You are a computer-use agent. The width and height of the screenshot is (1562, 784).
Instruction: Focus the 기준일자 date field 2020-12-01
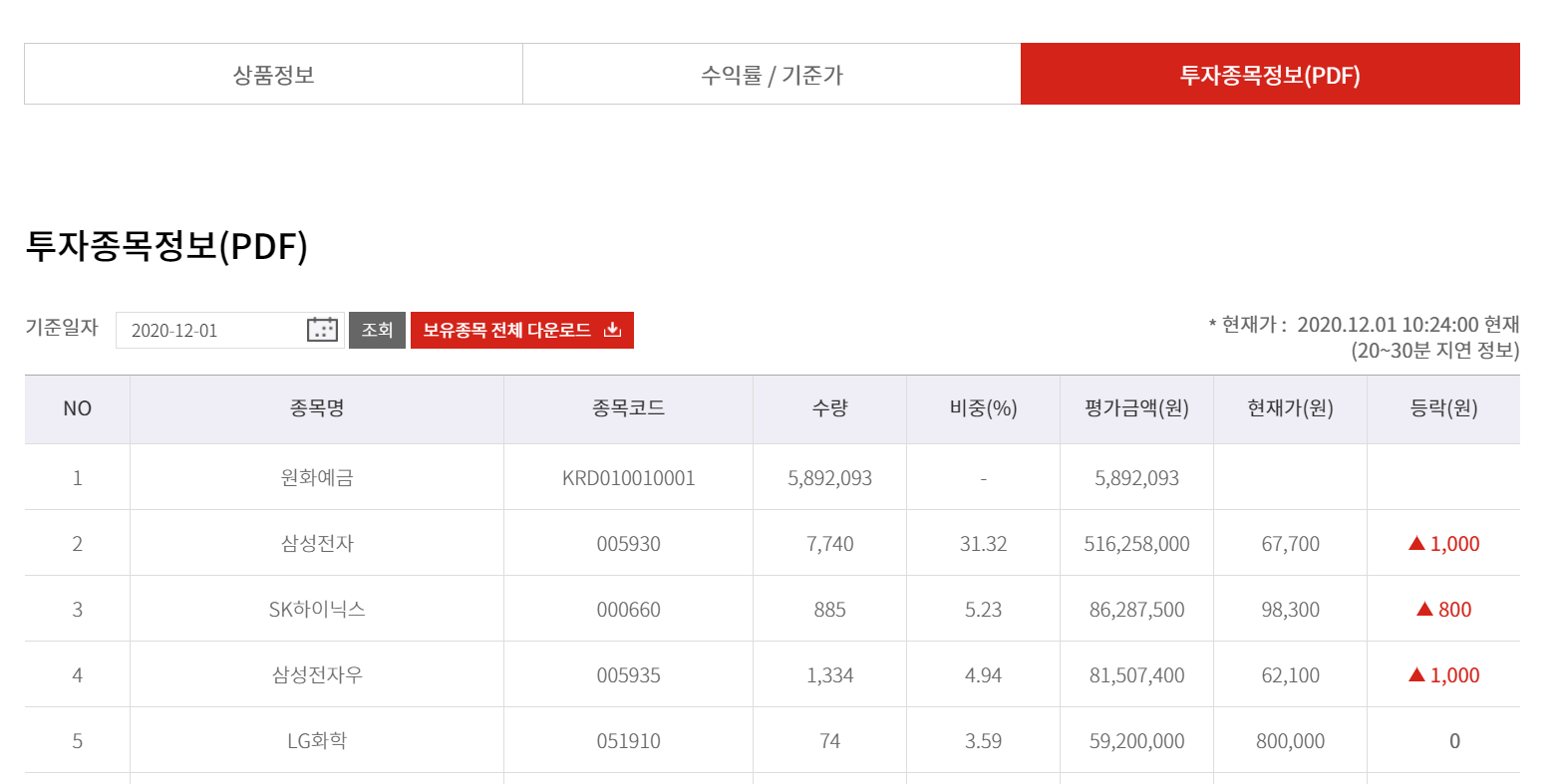point(230,330)
